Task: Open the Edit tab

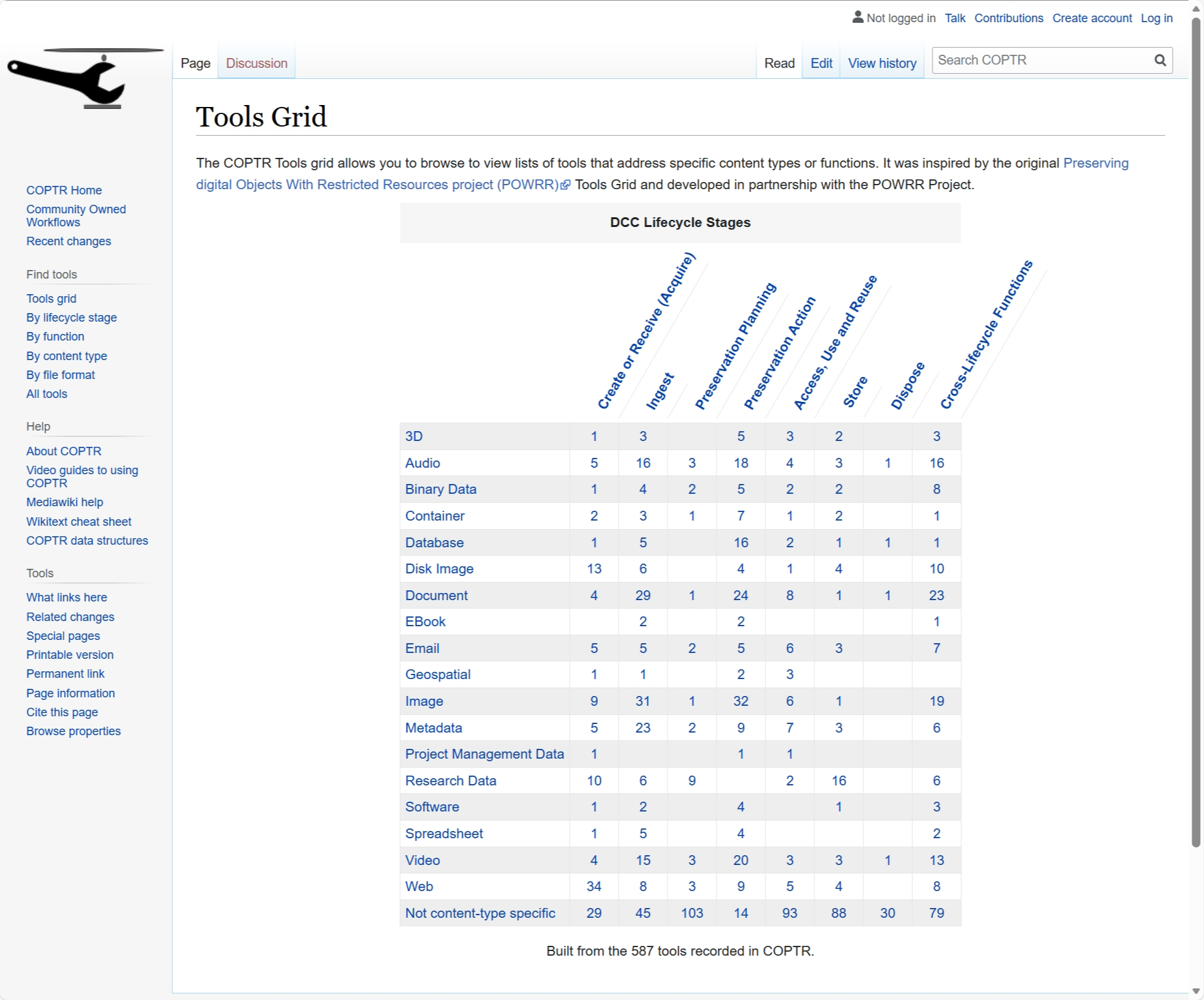Action: pyautogui.click(x=821, y=63)
